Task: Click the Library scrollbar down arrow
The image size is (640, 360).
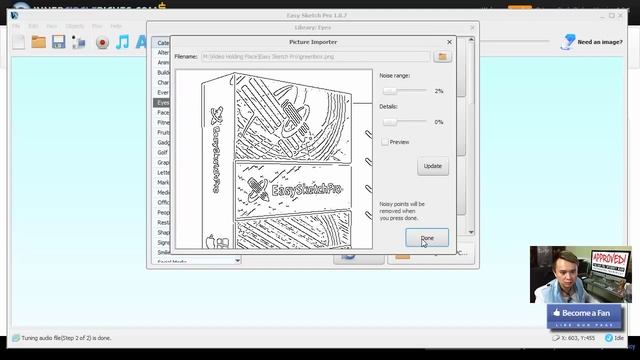Action: [471, 232]
